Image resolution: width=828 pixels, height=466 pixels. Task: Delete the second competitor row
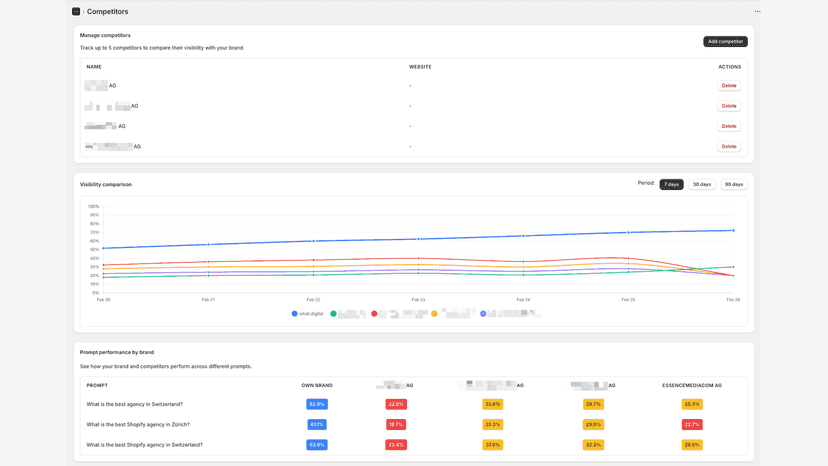tap(729, 106)
